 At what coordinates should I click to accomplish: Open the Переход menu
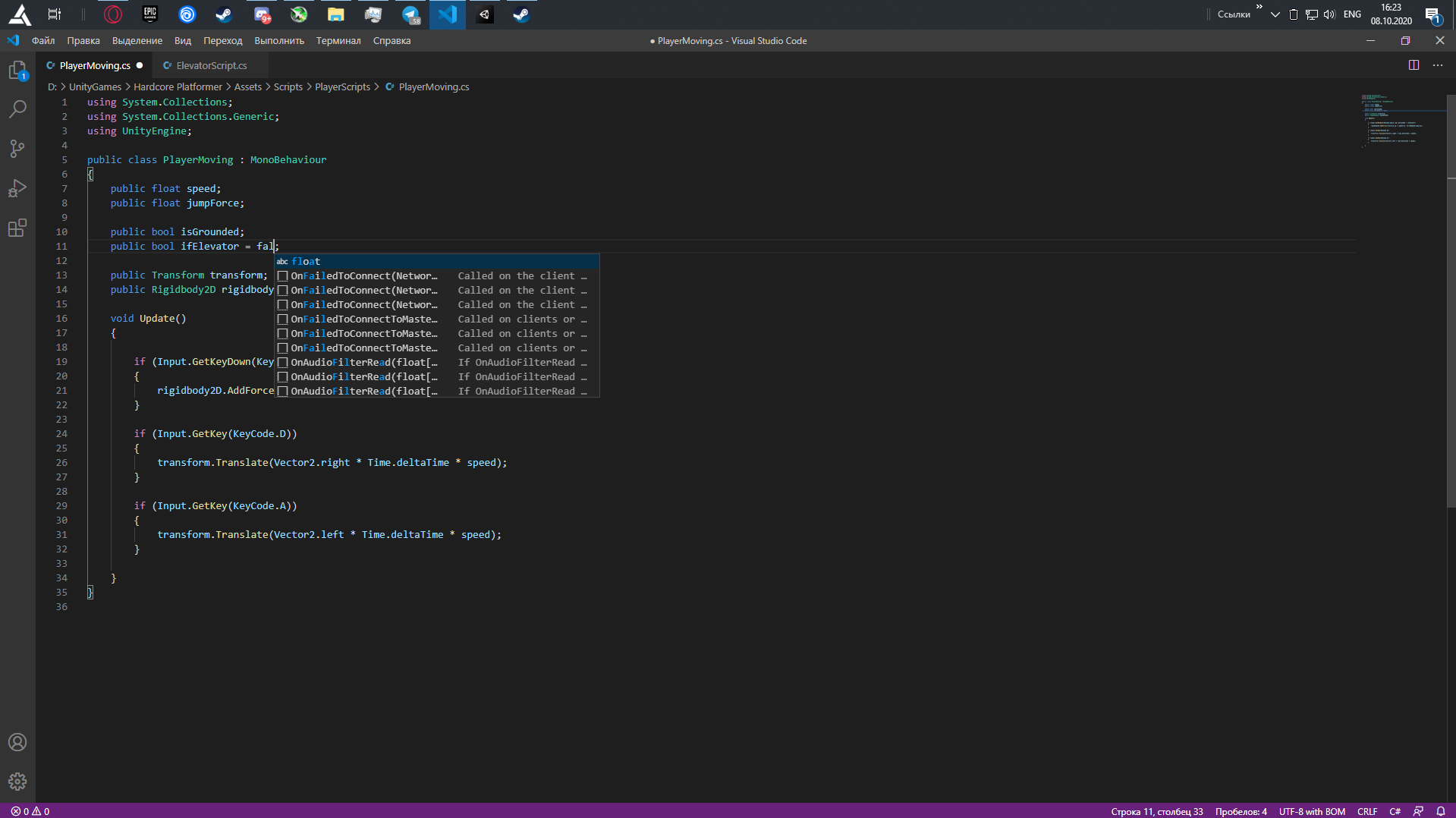tap(223, 41)
